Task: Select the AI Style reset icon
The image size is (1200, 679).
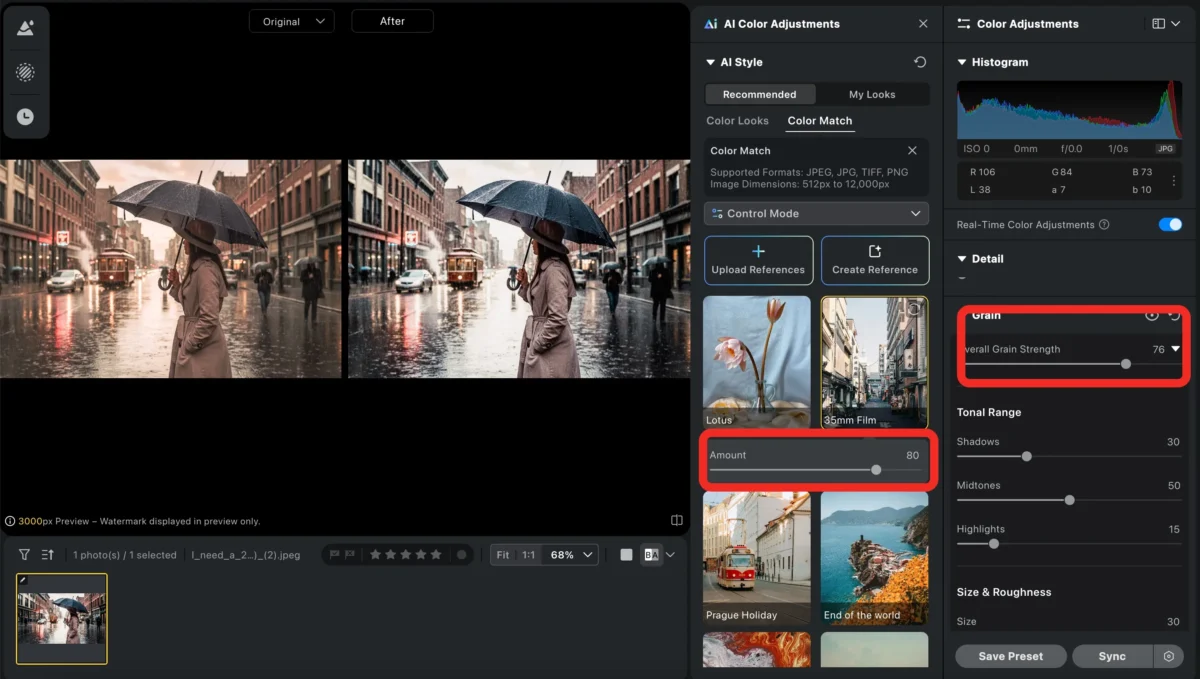Action: pyautogui.click(x=919, y=61)
